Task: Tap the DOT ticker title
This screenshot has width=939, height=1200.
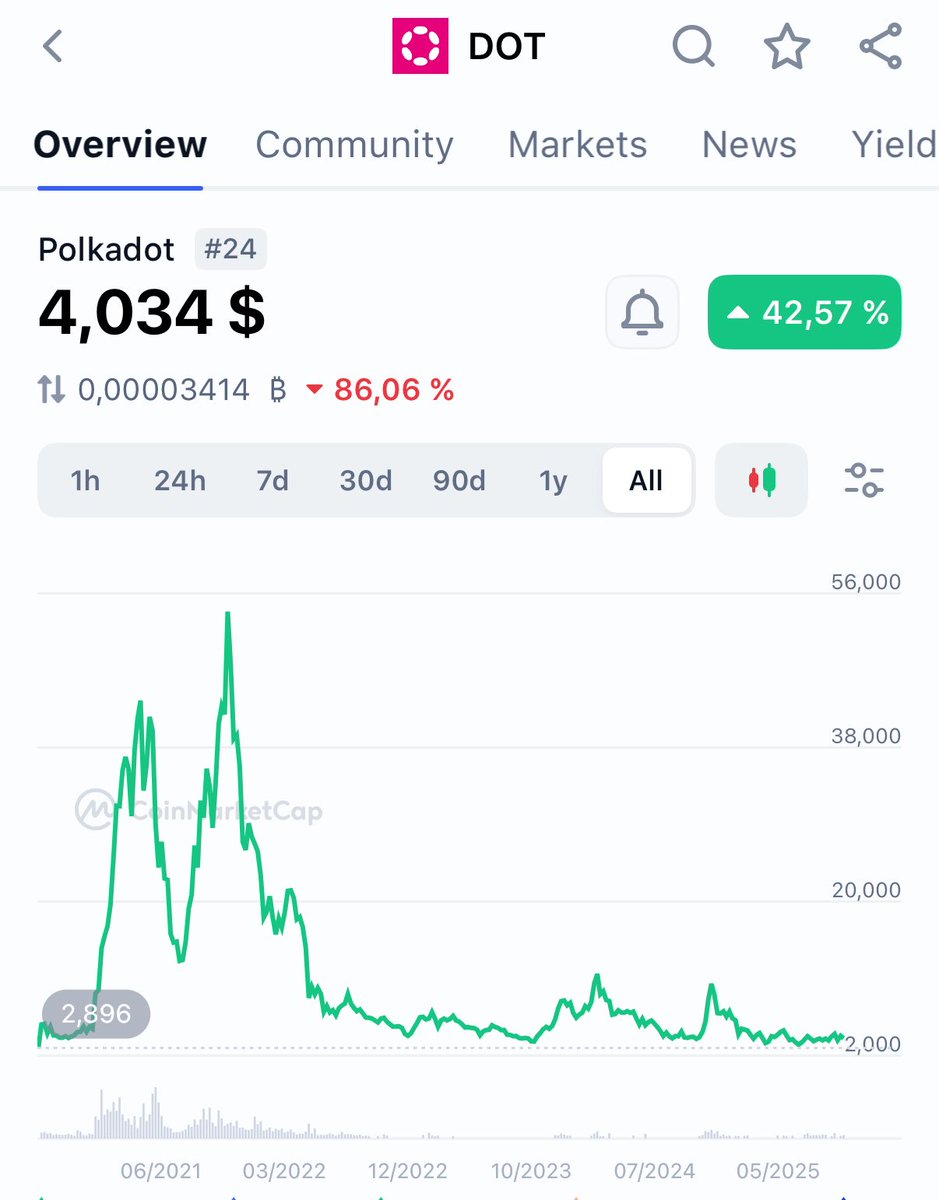Action: pyautogui.click(x=507, y=46)
